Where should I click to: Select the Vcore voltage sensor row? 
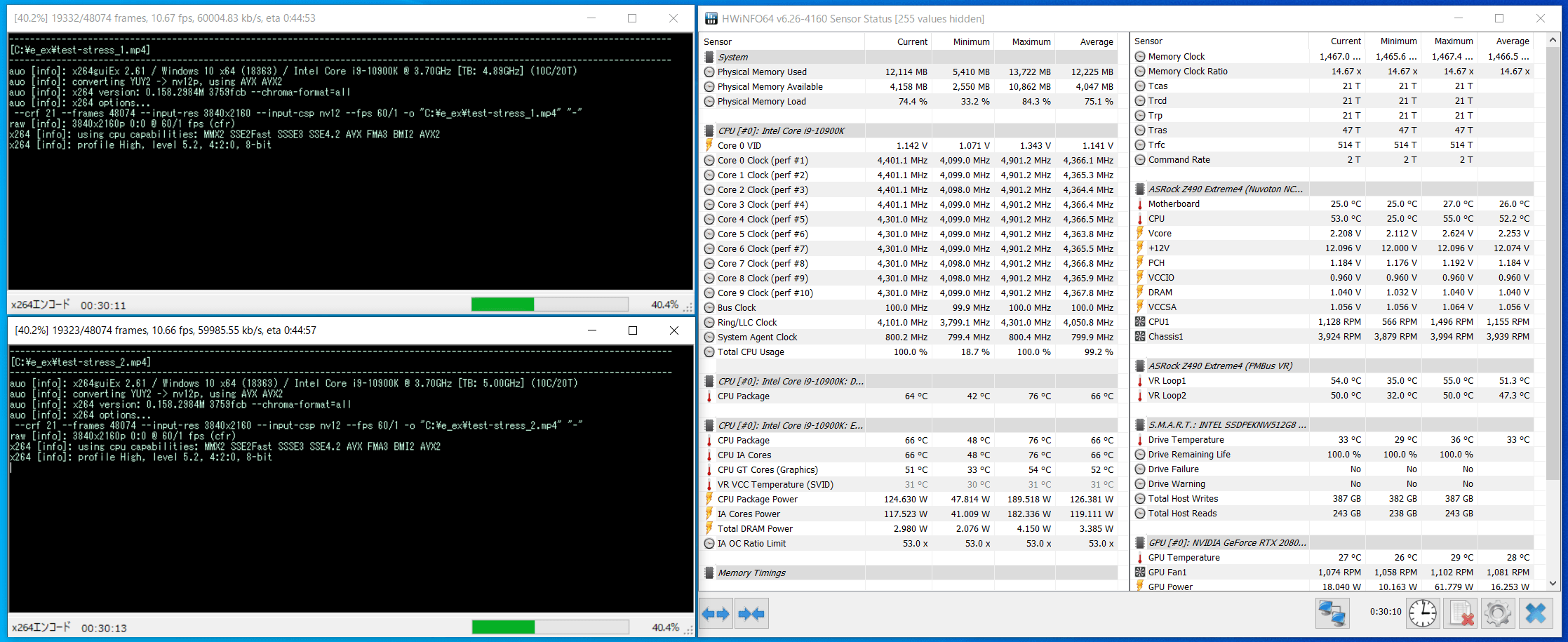1333,234
